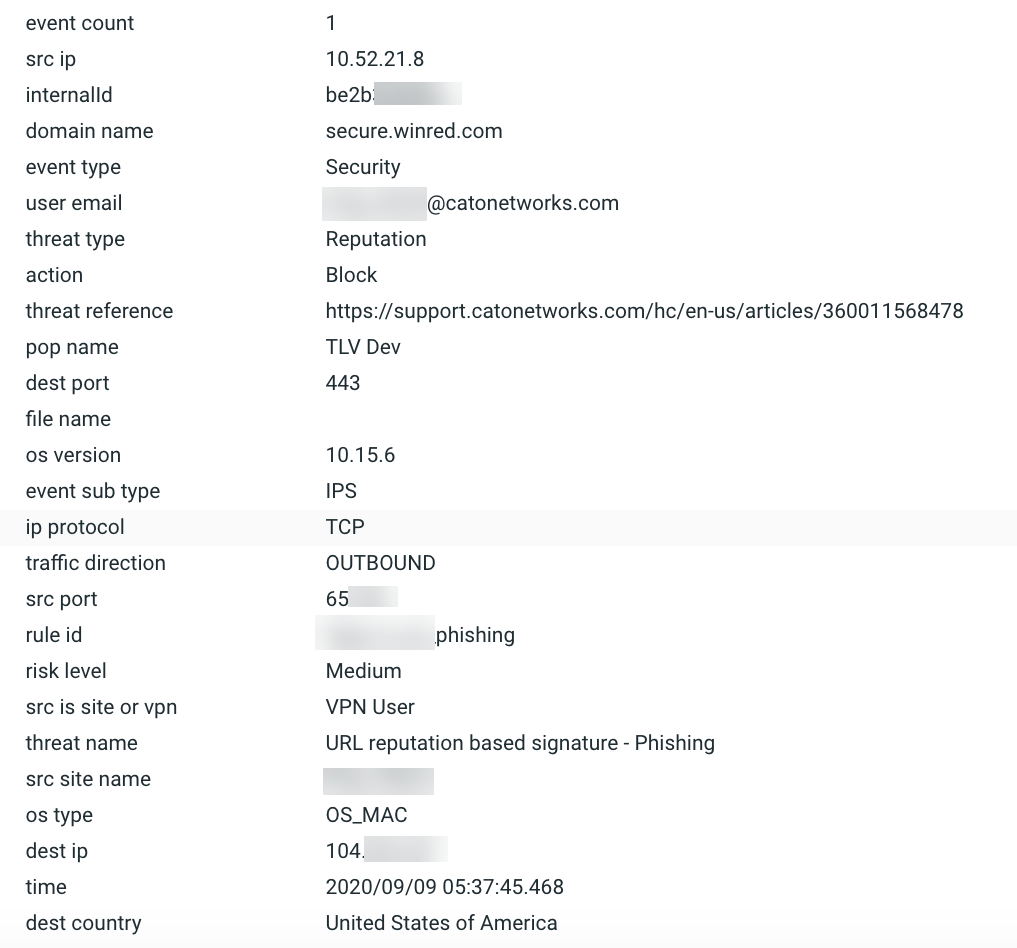This screenshot has height=948, width=1017.
Task: Click the IPS event sub type value
Action: (x=341, y=491)
